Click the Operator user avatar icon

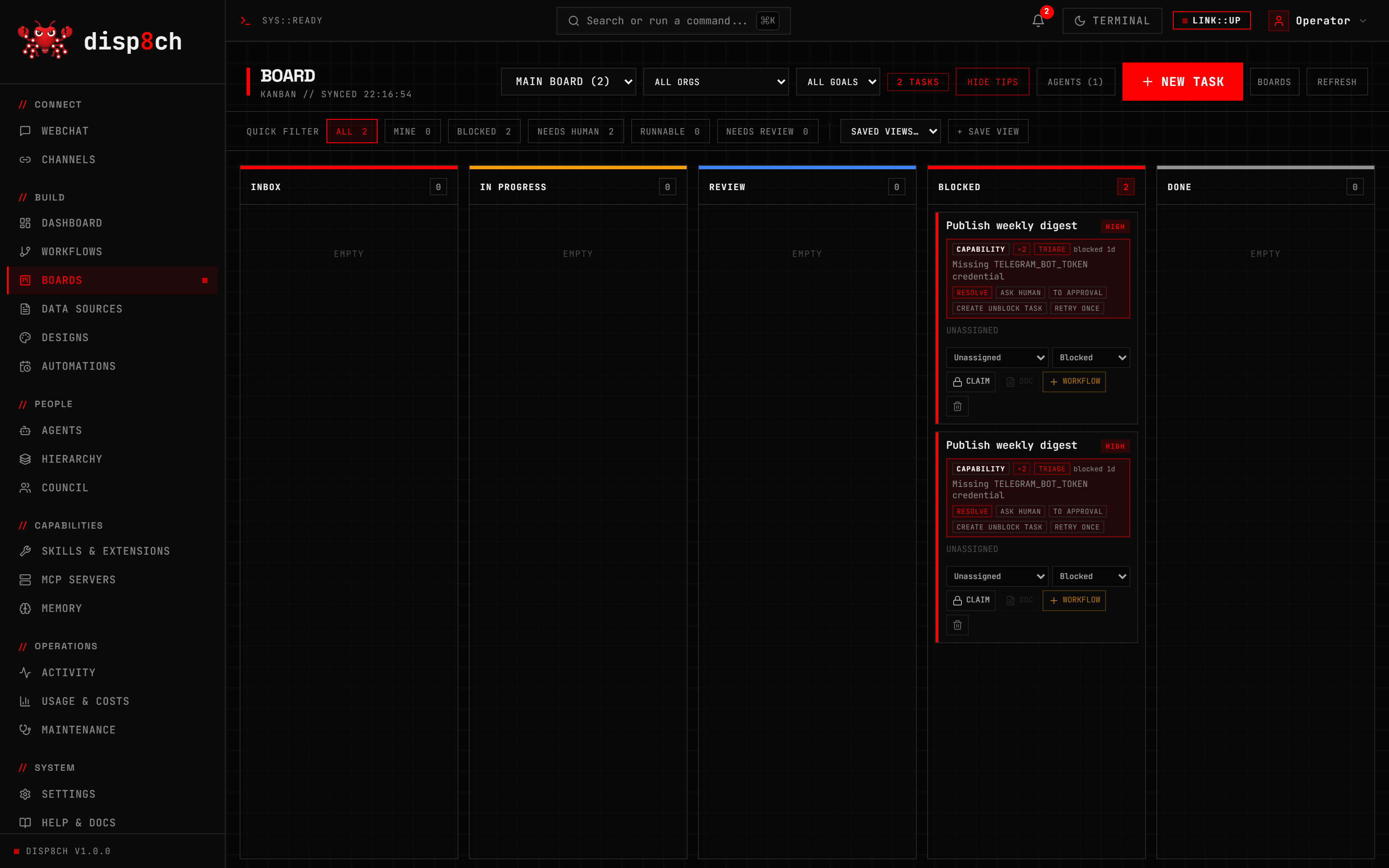pos(1278,21)
